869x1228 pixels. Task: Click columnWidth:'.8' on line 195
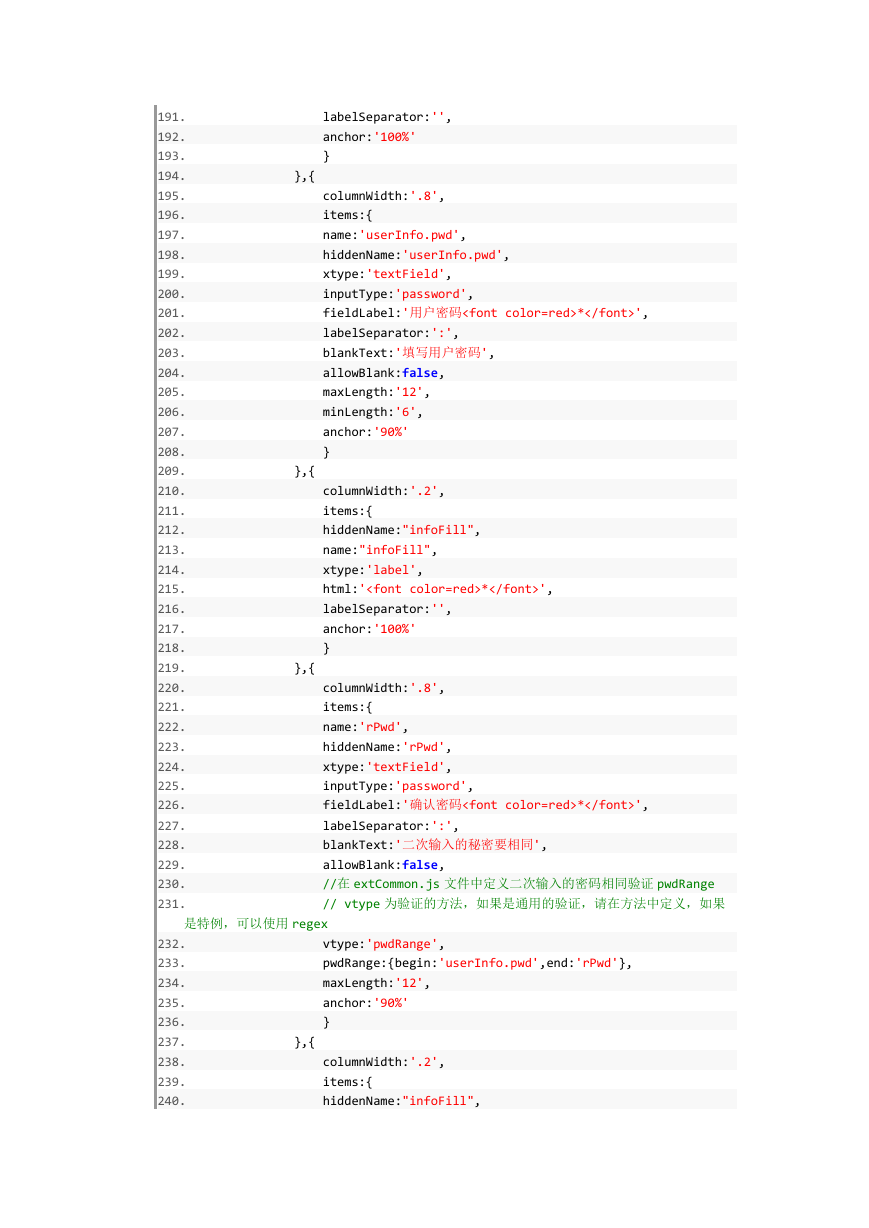point(384,196)
